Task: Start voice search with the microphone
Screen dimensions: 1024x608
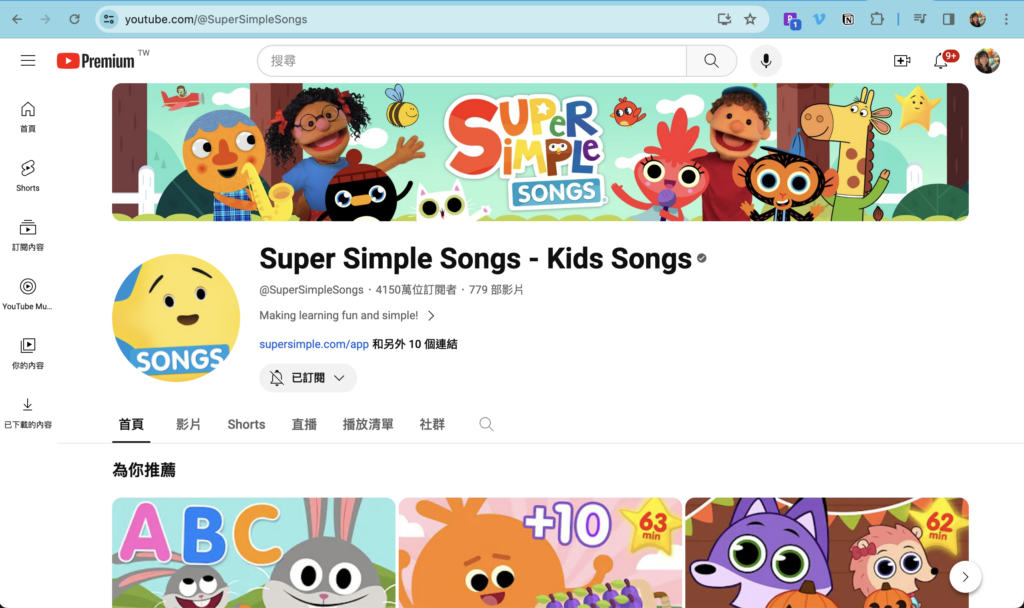Action: click(x=765, y=61)
